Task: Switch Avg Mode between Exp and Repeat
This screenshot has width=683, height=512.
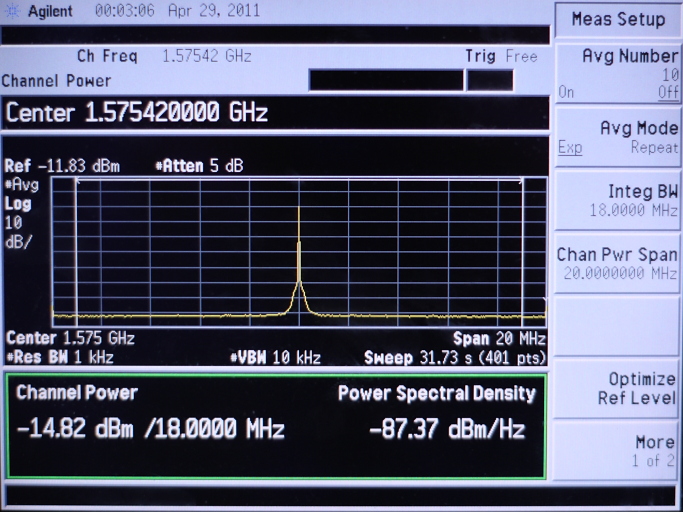Action: pyautogui.click(x=618, y=137)
